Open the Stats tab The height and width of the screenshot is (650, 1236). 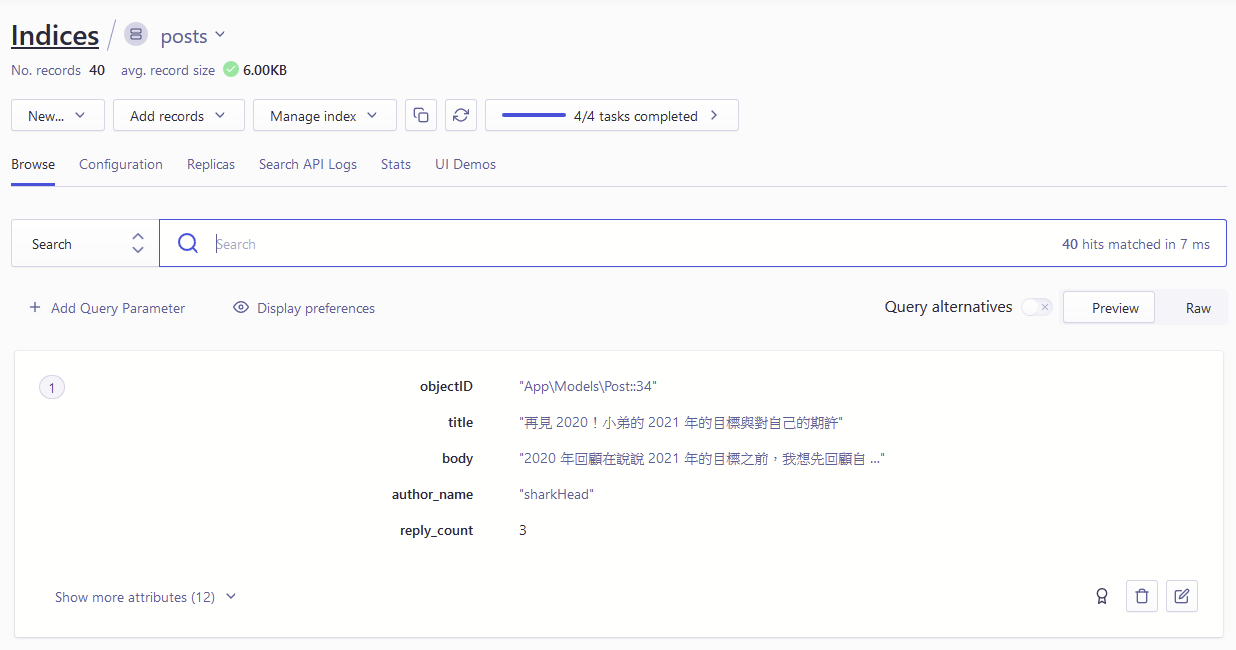click(396, 164)
